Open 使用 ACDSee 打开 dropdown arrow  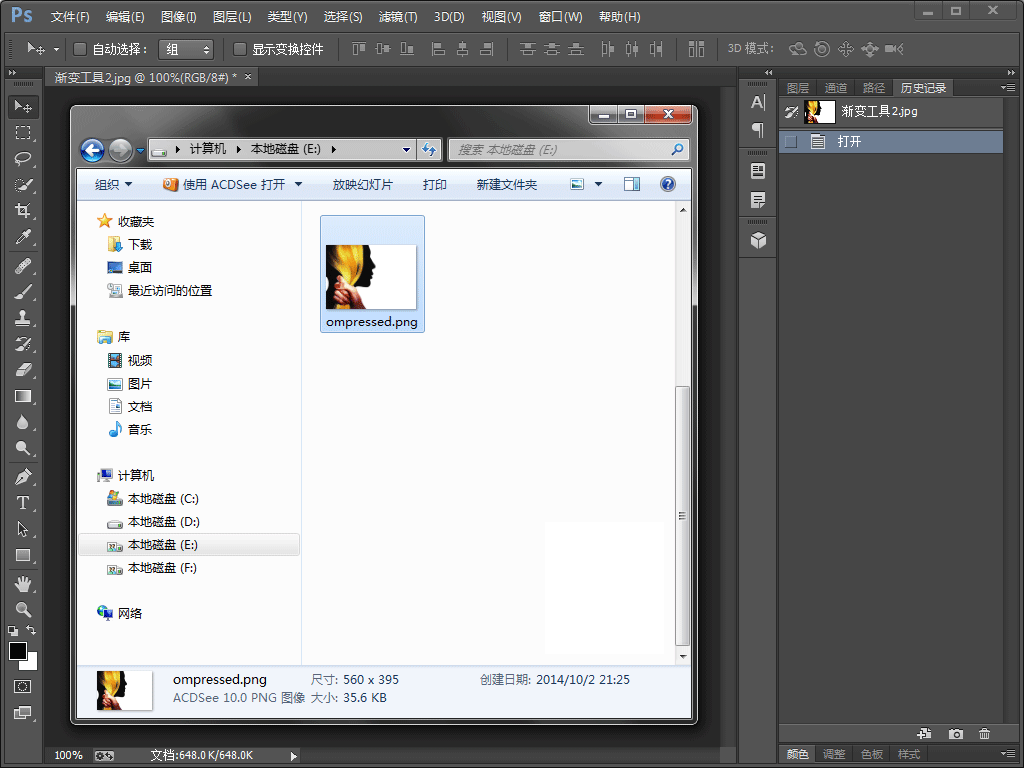click(x=298, y=185)
